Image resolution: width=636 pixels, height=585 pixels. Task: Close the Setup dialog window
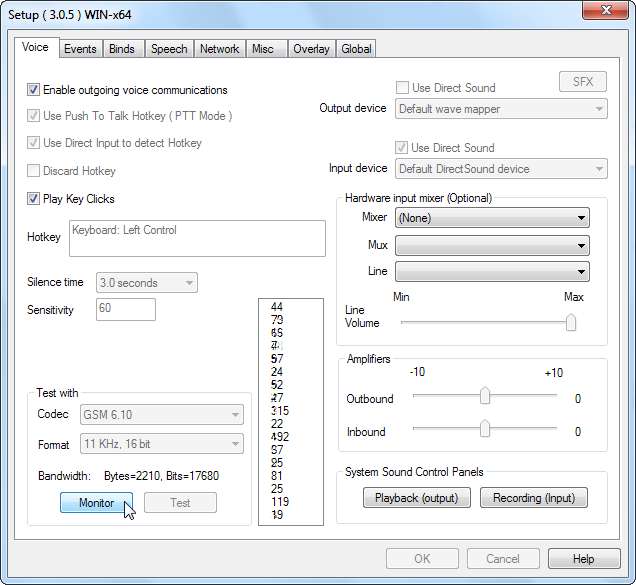tap(604, 12)
